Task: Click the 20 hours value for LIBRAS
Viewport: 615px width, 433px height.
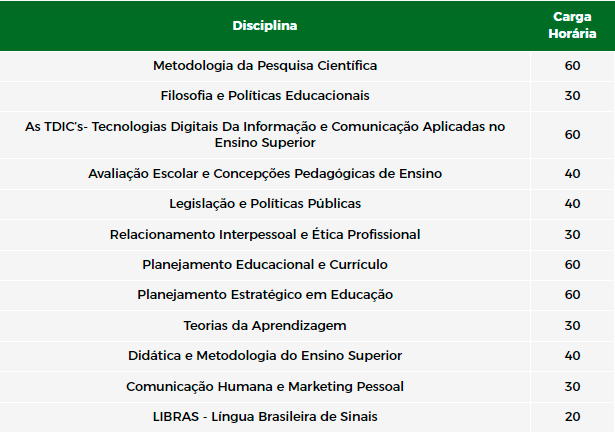Action: coord(572,417)
